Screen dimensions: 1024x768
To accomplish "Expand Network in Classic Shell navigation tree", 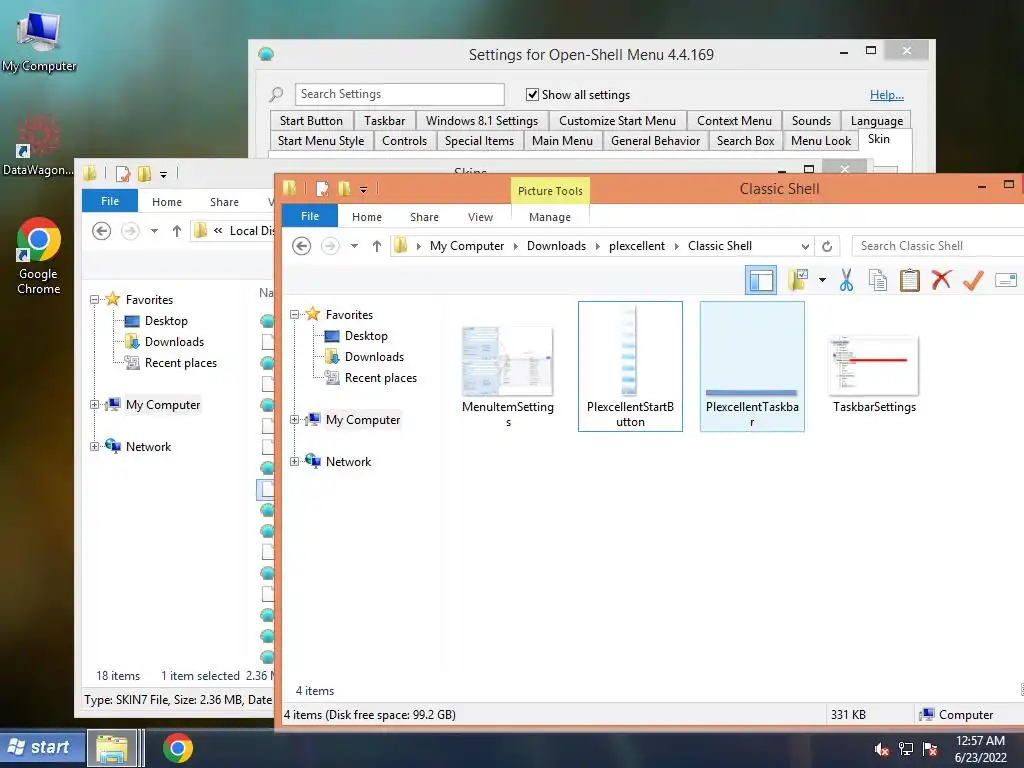I will click(x=295, y=462).
